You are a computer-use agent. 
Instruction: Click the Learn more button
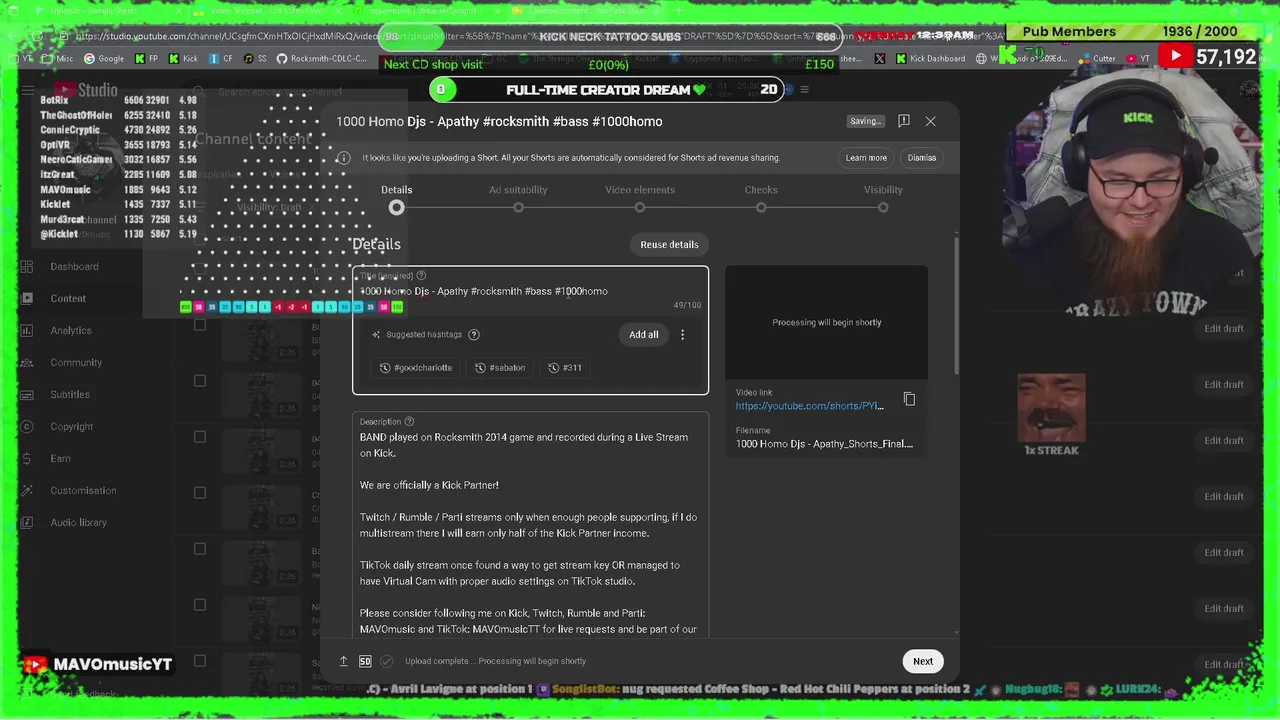coord(866,158)
